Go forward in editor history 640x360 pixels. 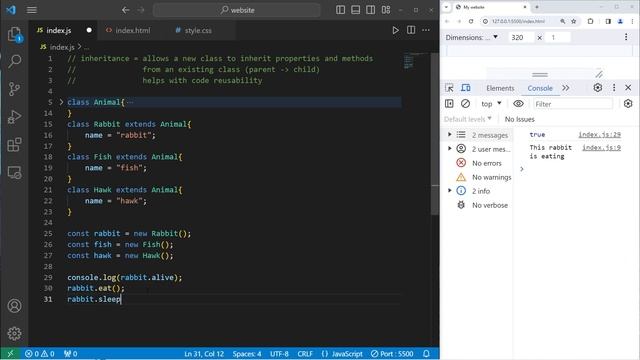(141, 10)
